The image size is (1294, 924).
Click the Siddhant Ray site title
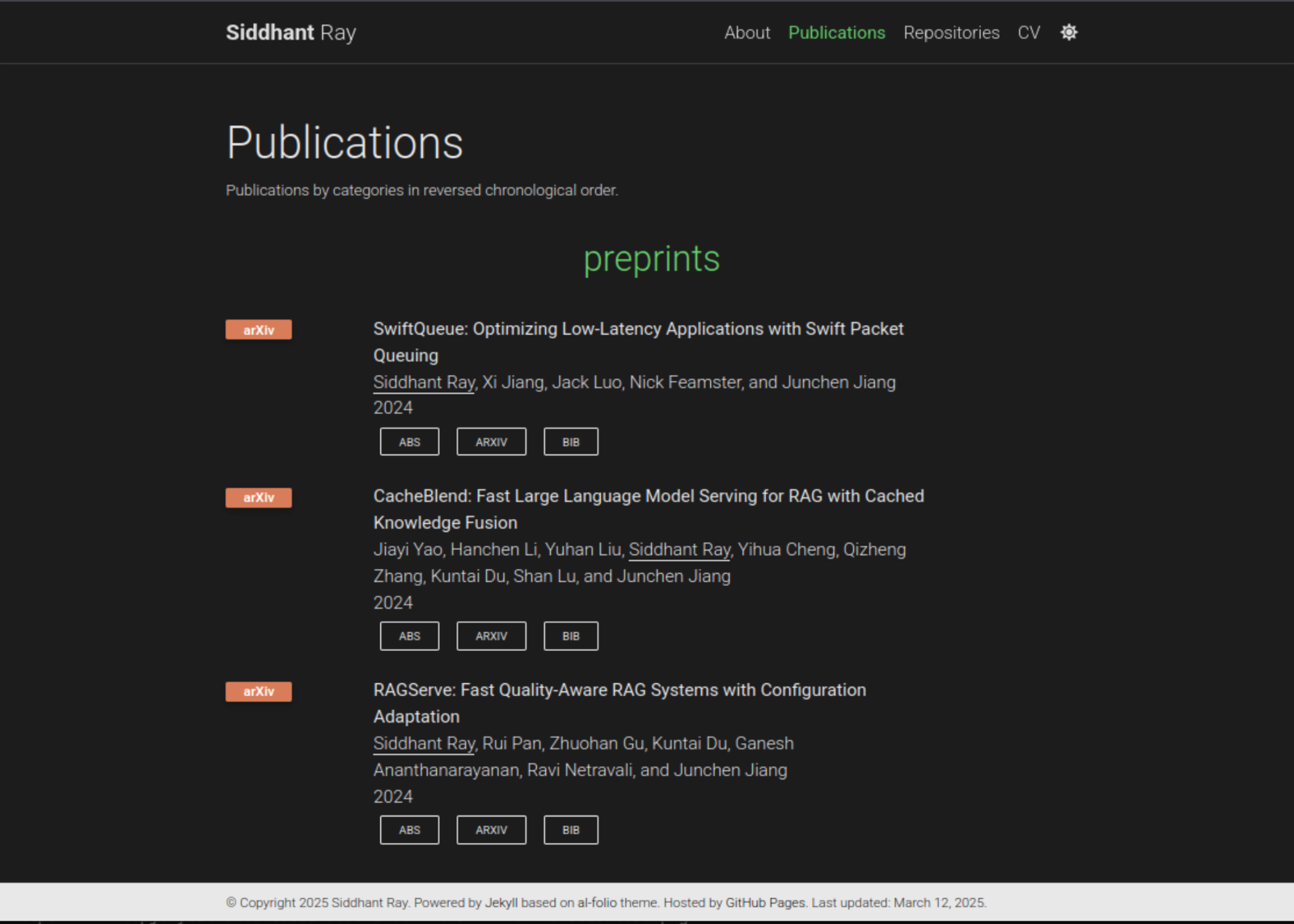click(x=290, y=32)
